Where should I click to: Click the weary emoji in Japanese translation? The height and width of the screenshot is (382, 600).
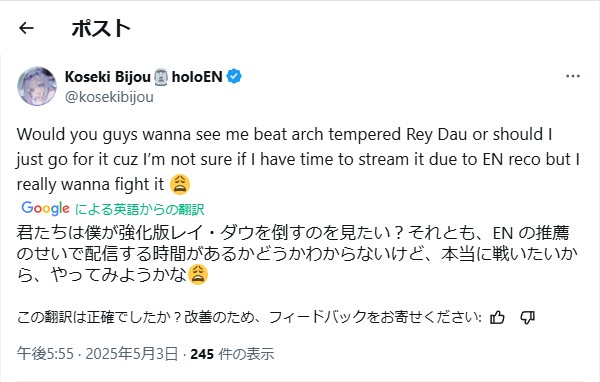click(x=197, y=274)
